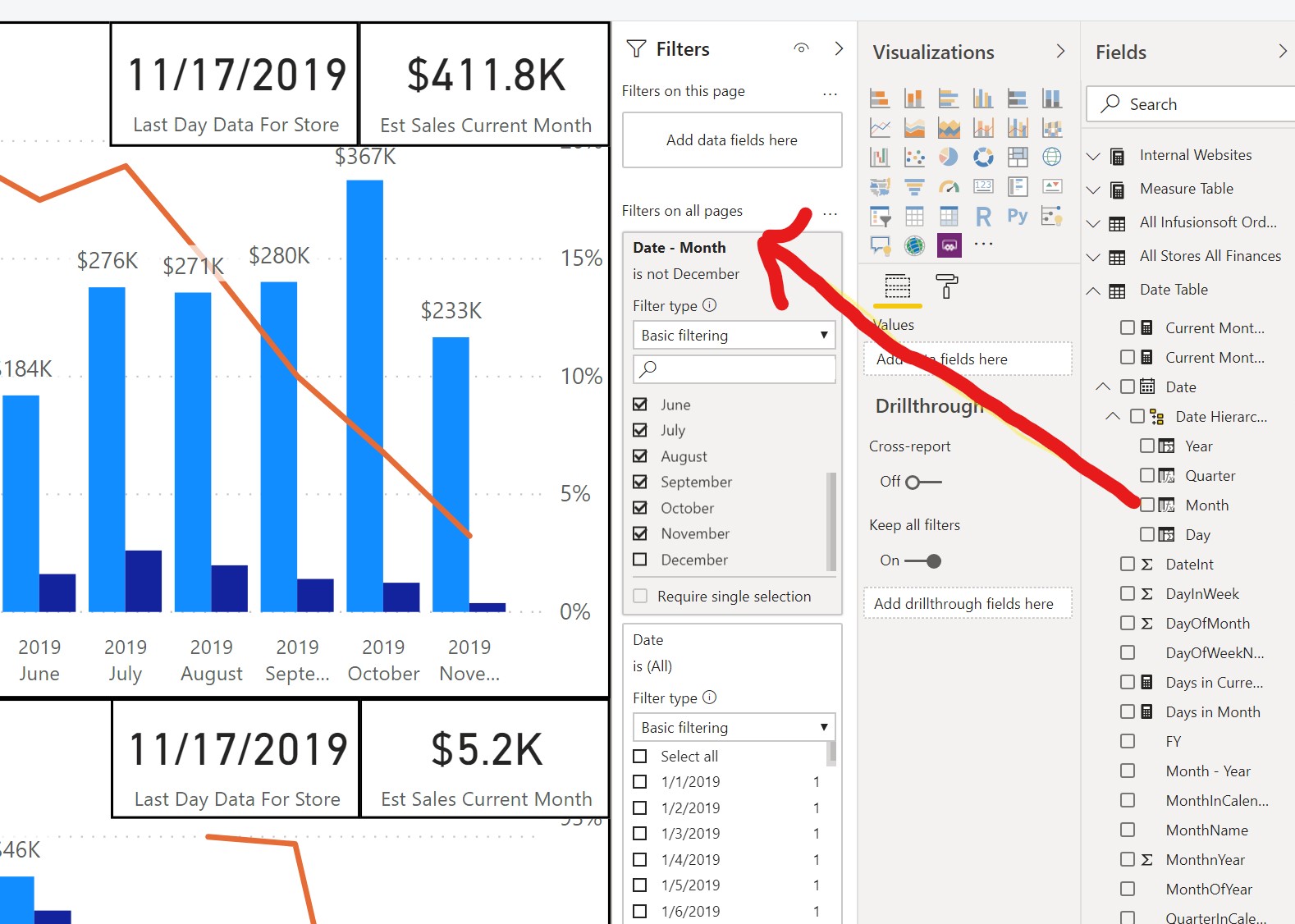The width and height of the screenshot is (1295, 924).
Task: Collapse the Visualizations pane
Action: coord(1060,52)
